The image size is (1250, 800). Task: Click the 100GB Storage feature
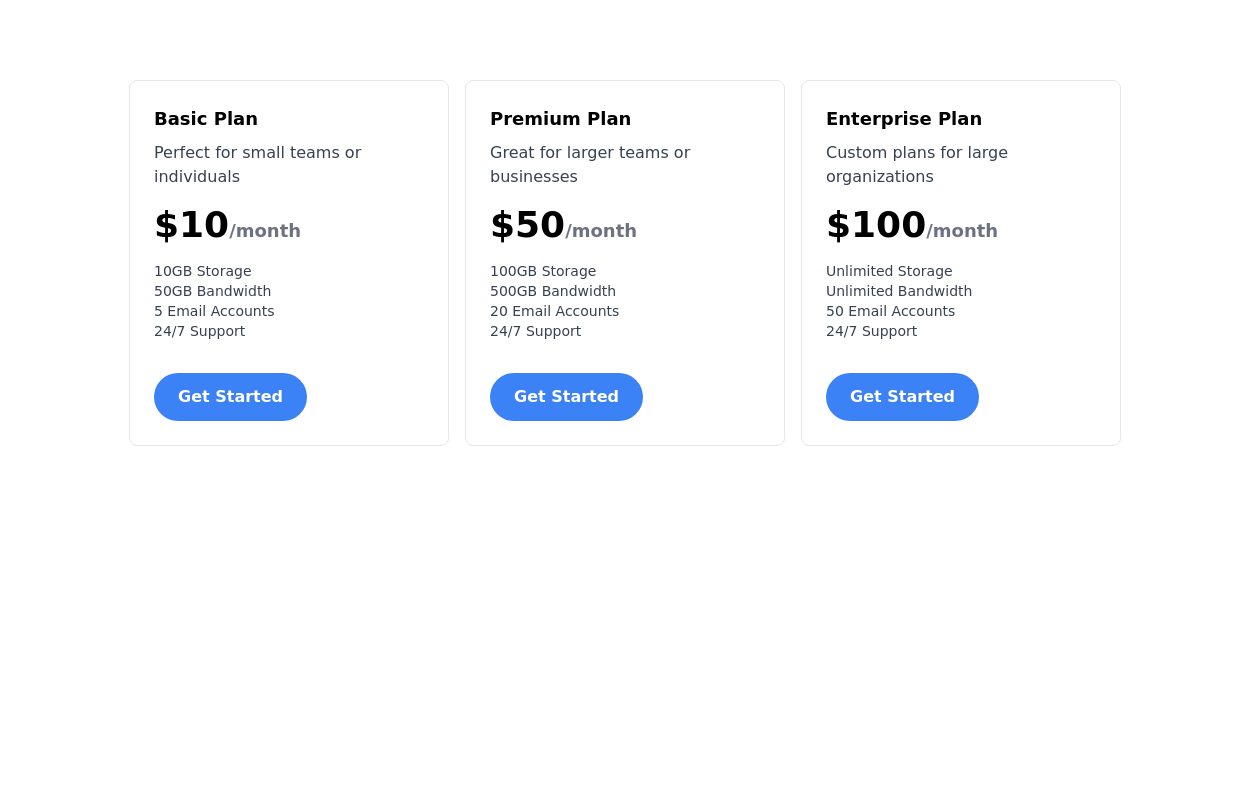pos(543,271)
